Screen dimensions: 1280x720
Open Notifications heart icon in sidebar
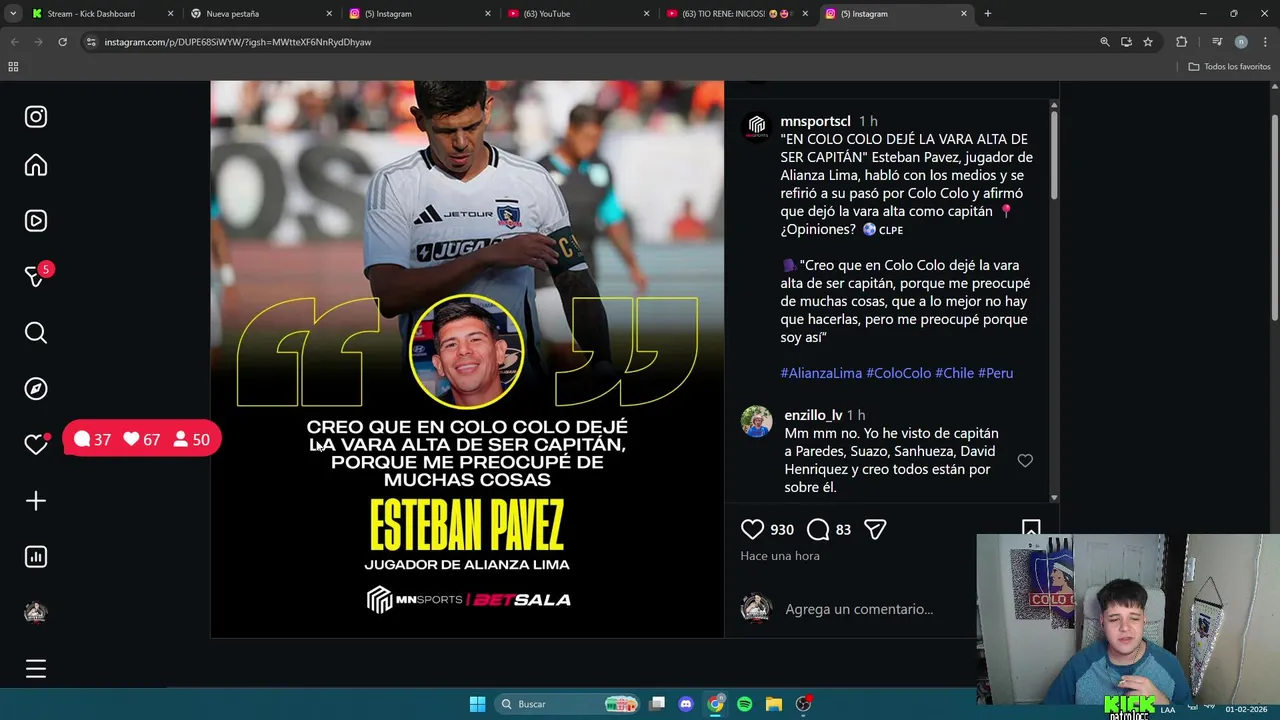[36, 445]
